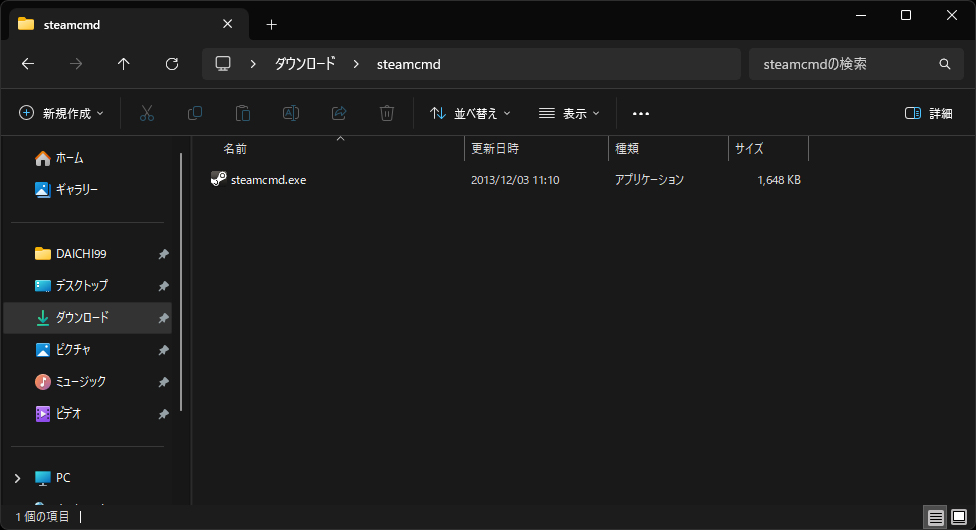Open the 表示 view dropdown

(569, 113)
